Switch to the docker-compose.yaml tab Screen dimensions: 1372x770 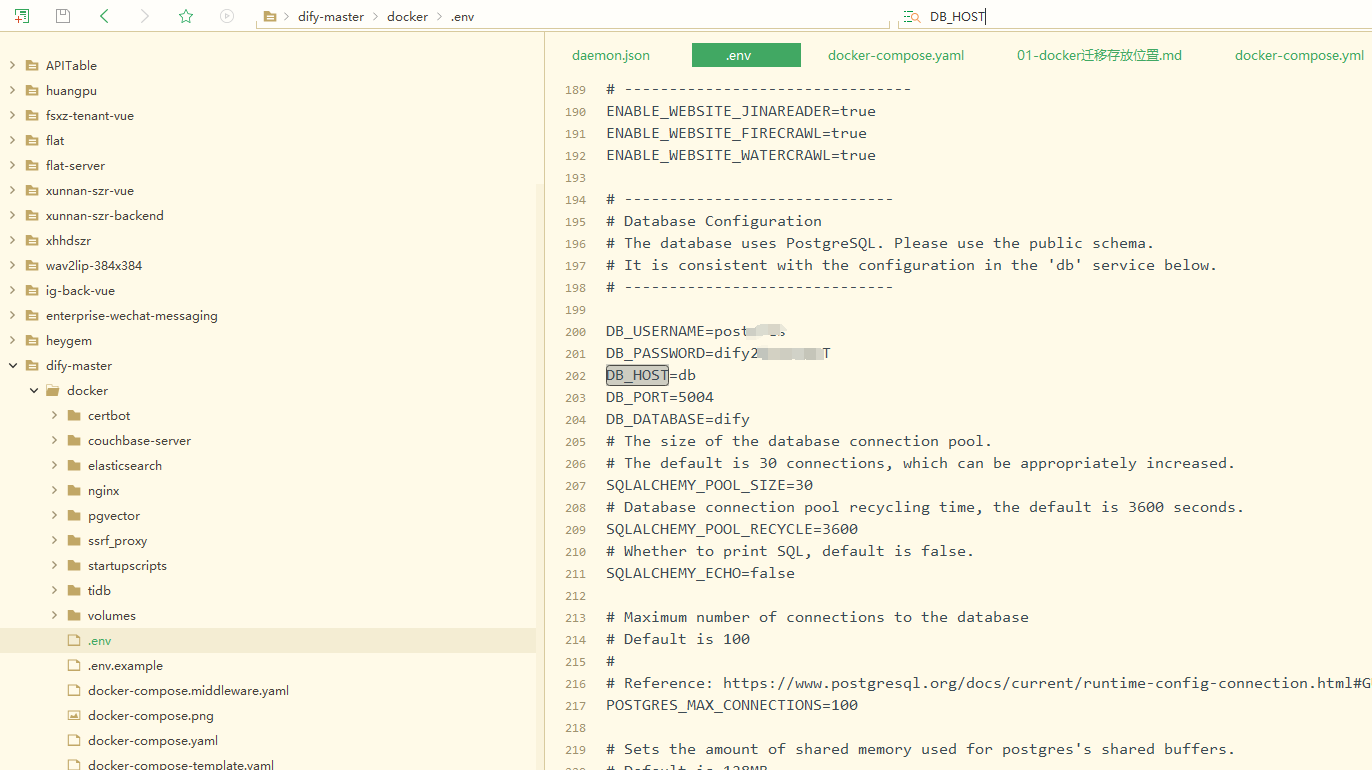[x=896, y=55]
